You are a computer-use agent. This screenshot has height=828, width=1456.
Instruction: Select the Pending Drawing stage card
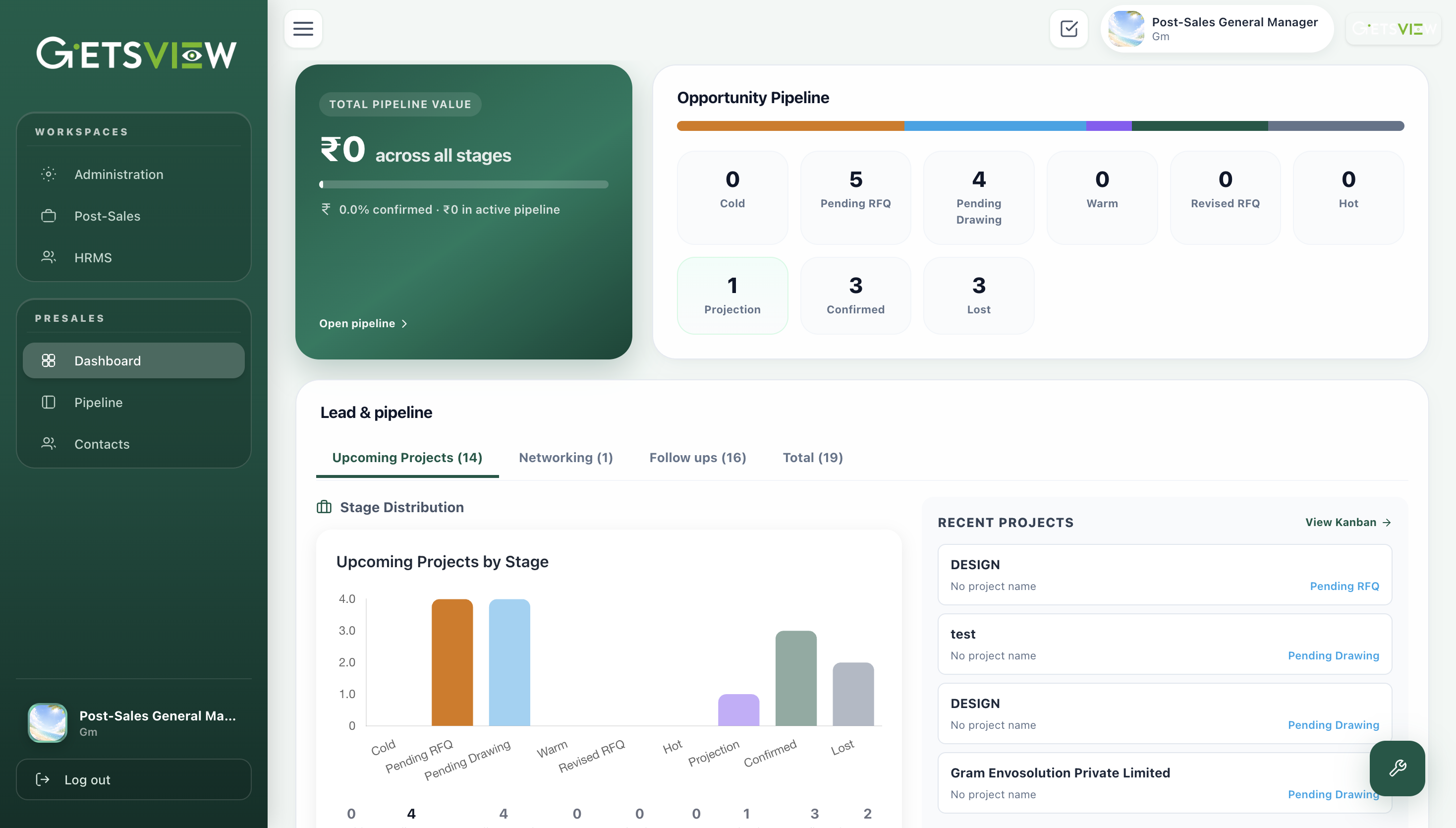[978, 197]
